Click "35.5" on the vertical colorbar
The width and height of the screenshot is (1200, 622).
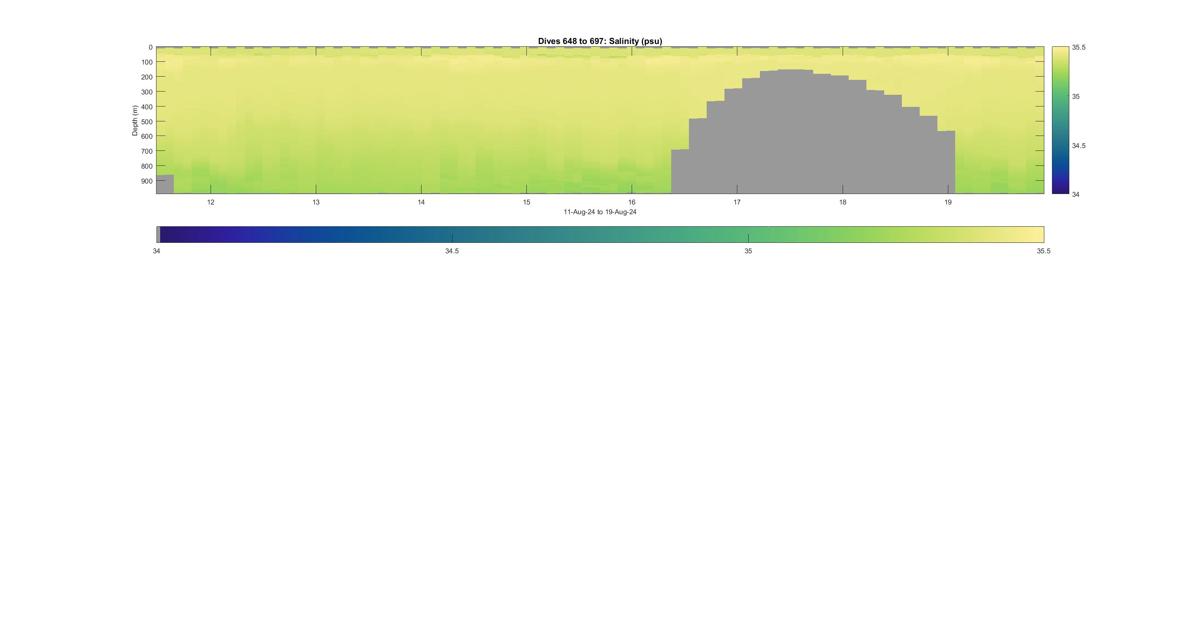coord(1079,47)
